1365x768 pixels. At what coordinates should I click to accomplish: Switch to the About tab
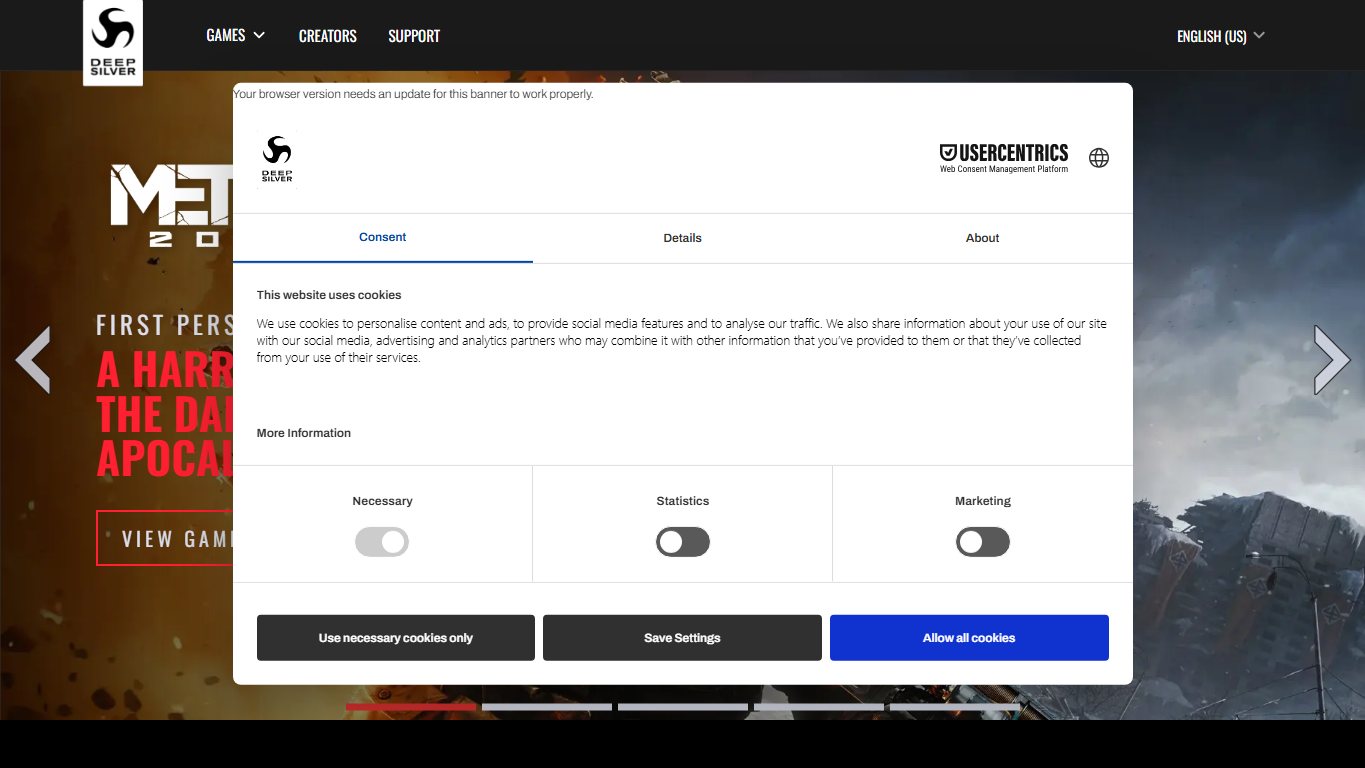[983, 238]
